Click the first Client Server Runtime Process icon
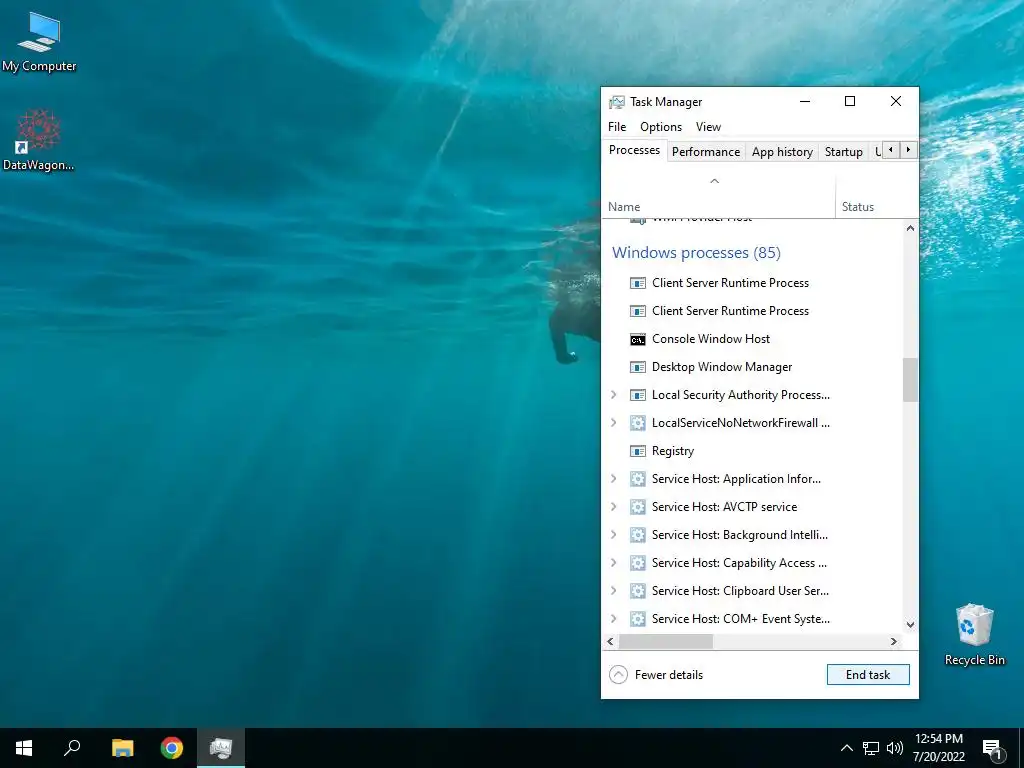Screen dimensions: 1024x768 tap(637, 283)
